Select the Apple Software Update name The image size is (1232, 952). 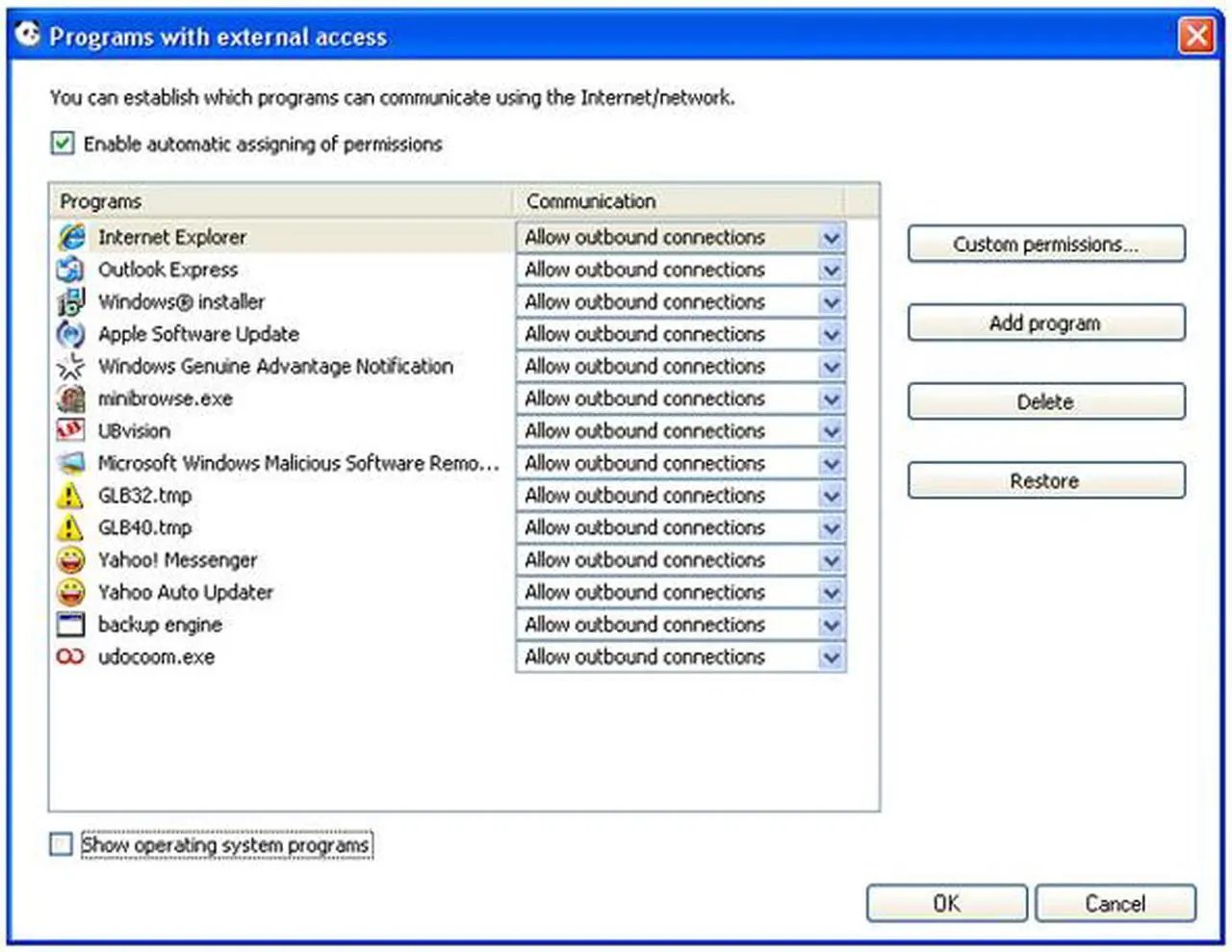click(x=198, y=334)
